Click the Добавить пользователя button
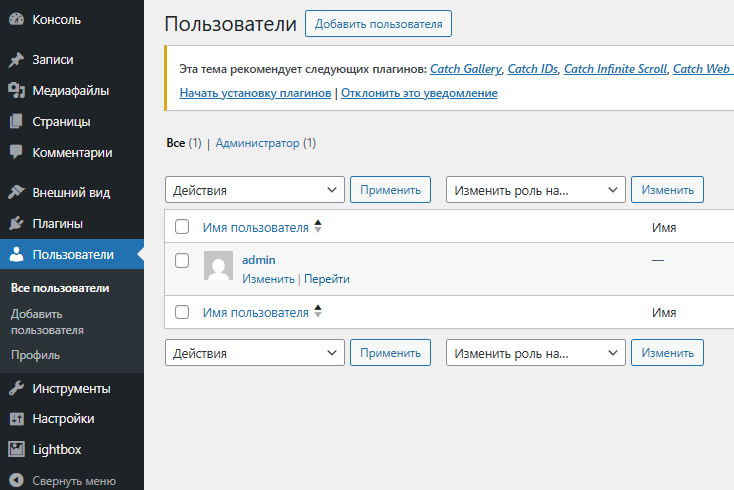Viewport: 734px width, 490px height. pos(378,24)
